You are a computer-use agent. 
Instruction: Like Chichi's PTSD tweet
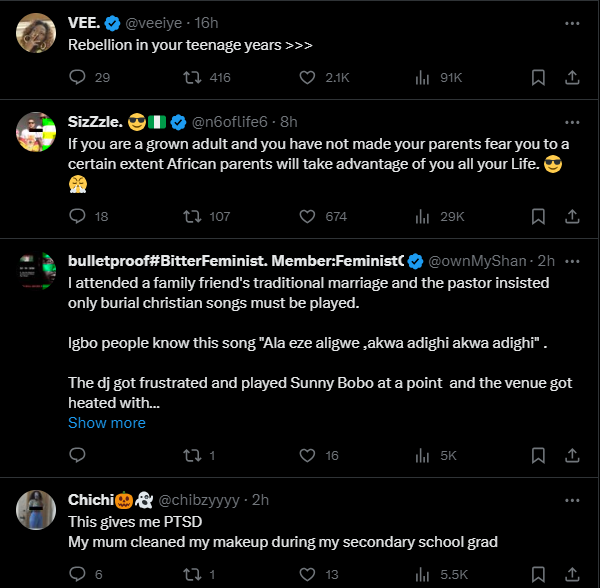tap(306, 575)
